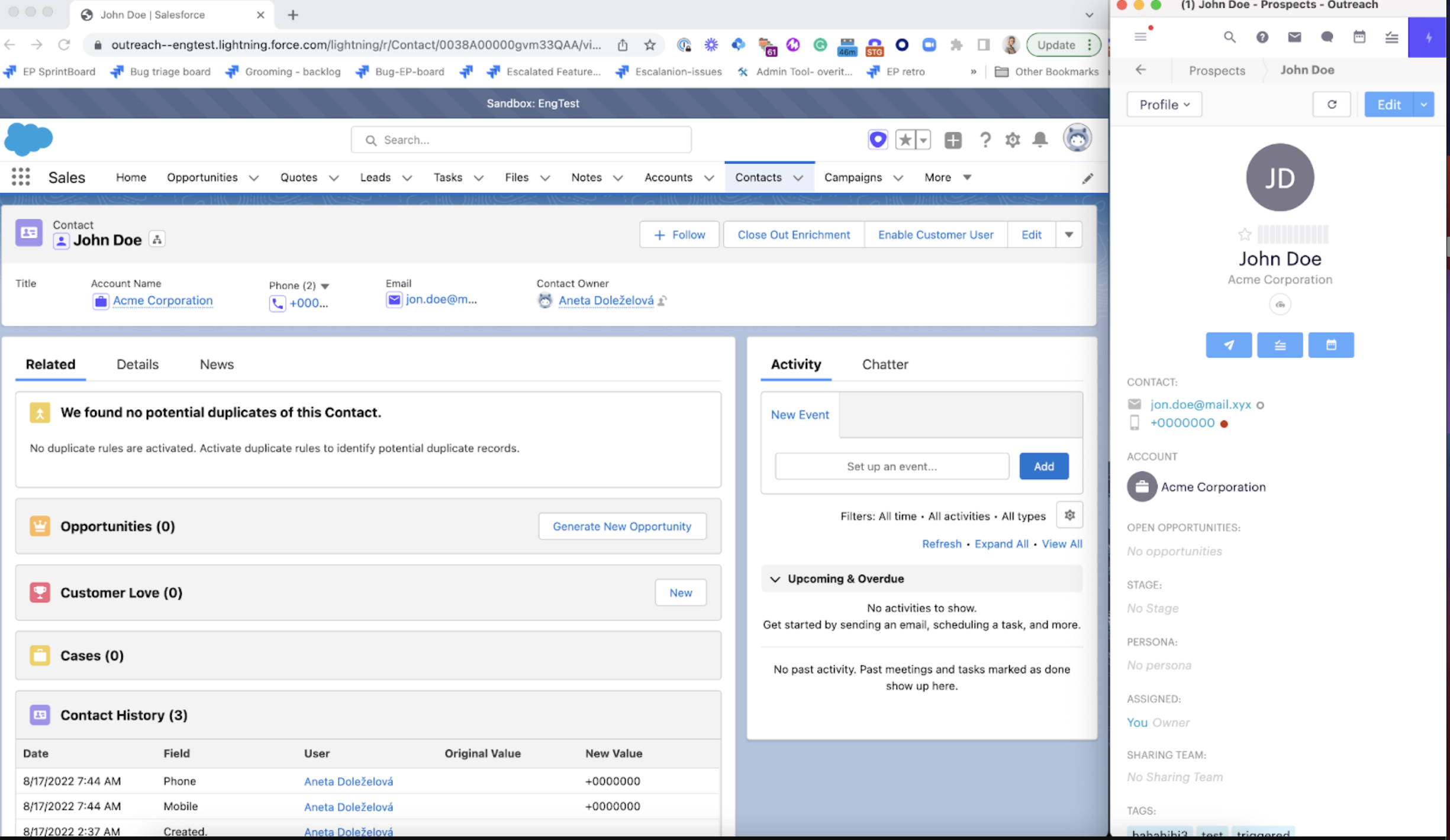Image resolution: width=1450 pixels, height=840 pixels.
Task: Open the Profile dropdown in Outreach
Action: [x=1164, y=105]
